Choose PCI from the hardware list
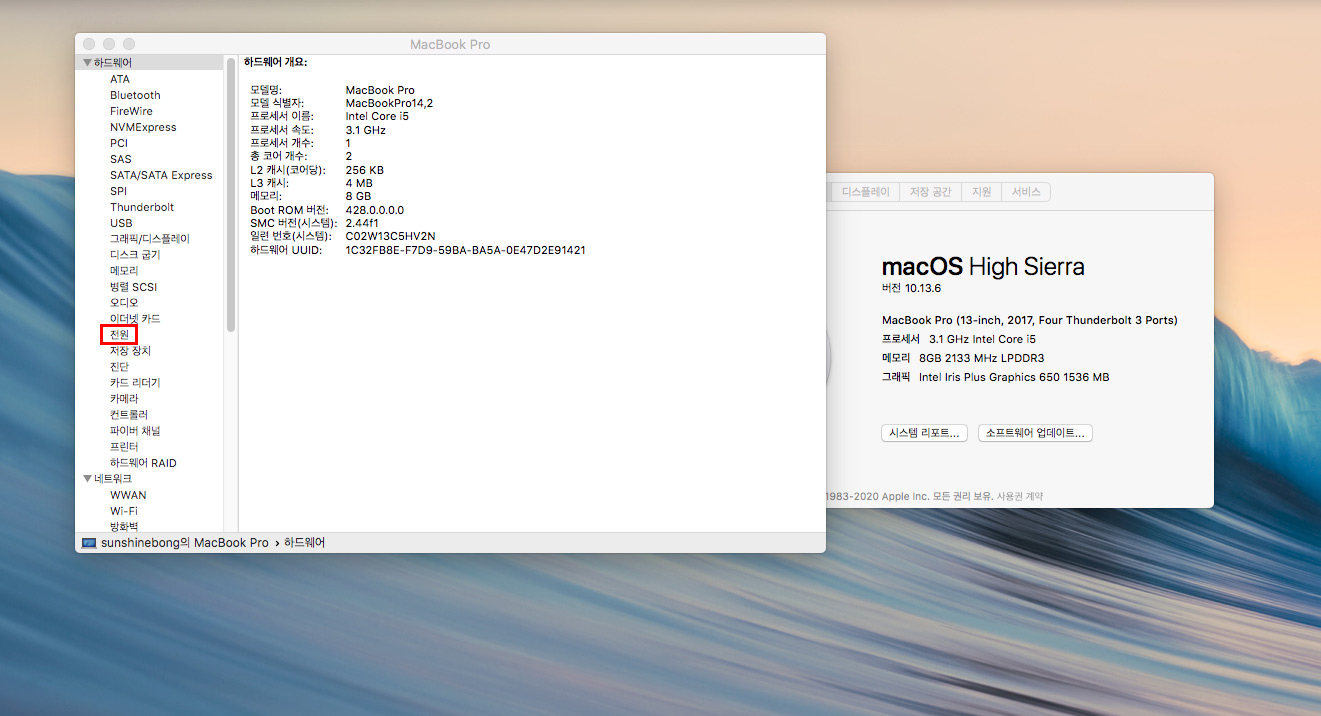 (119, 143)
